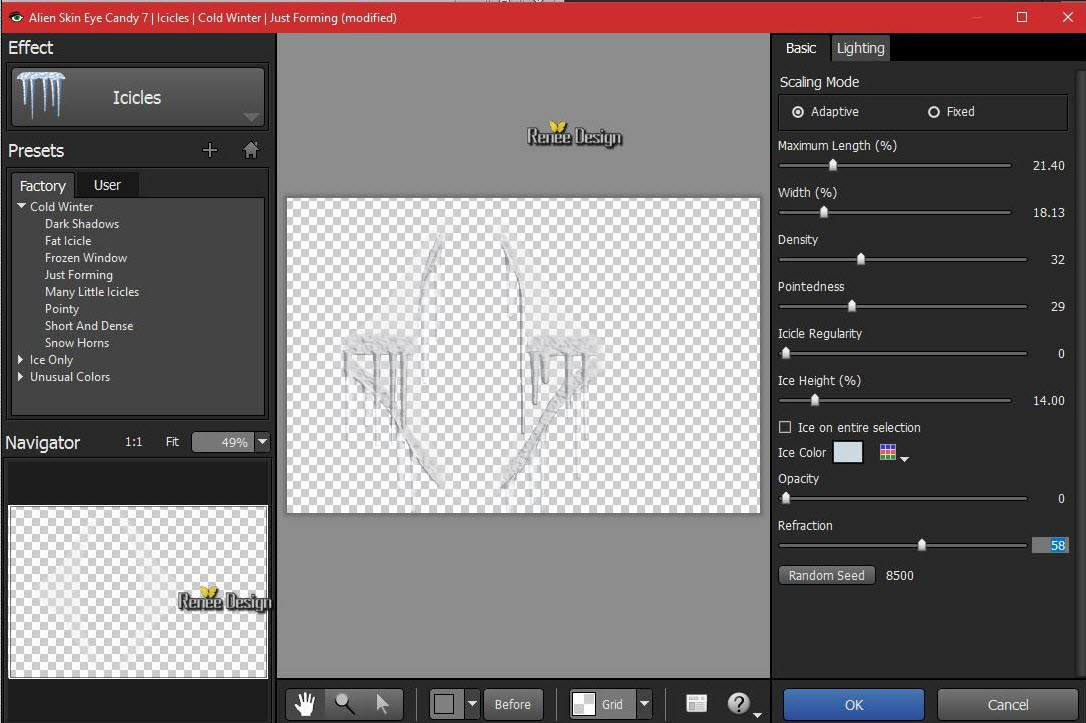
Task: Click the Refraction value field showing 58
Action: pos(1050,545)
